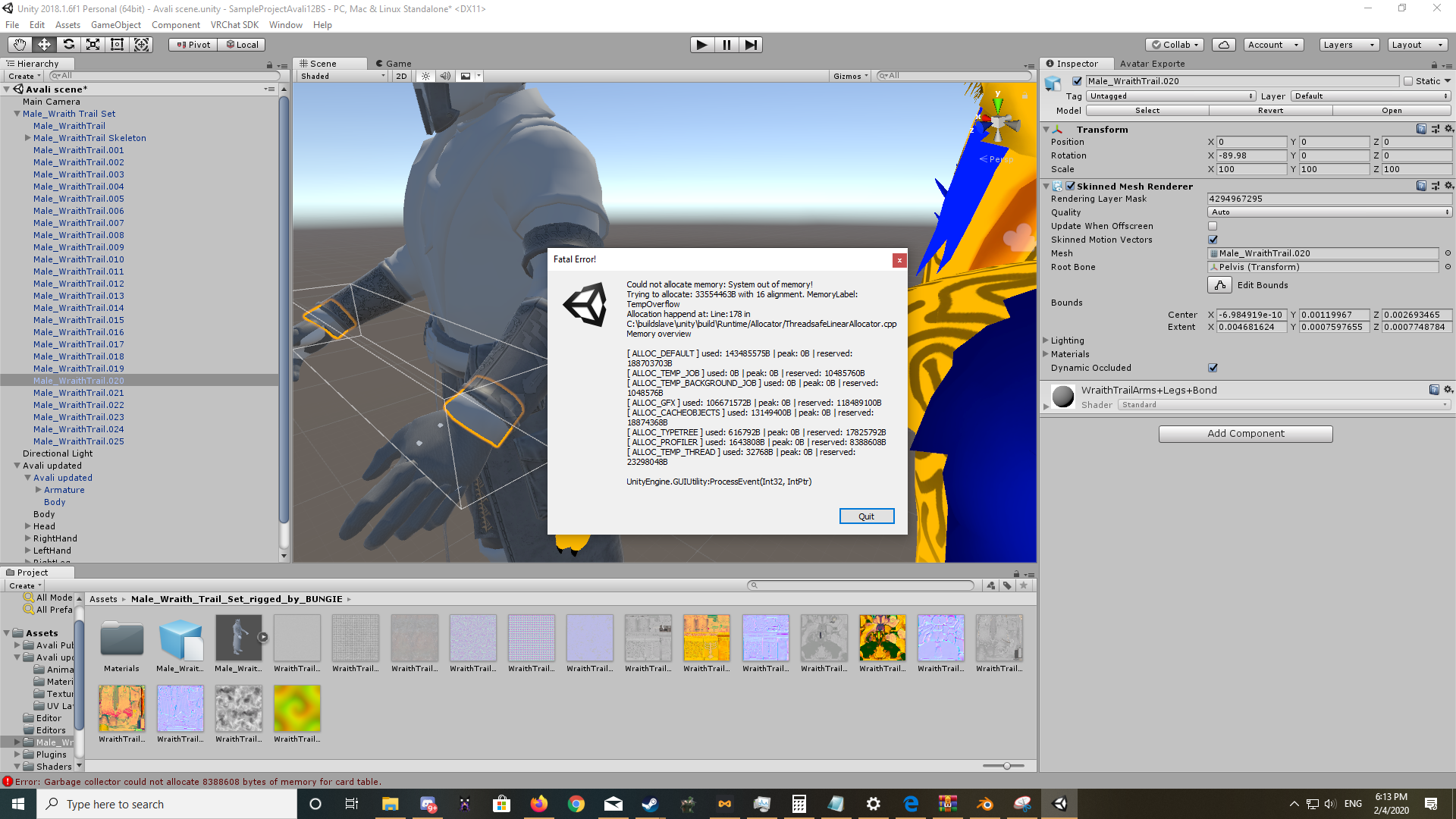Disable Skinned Mesh Renderer component checkbox

click(1071, 186)
